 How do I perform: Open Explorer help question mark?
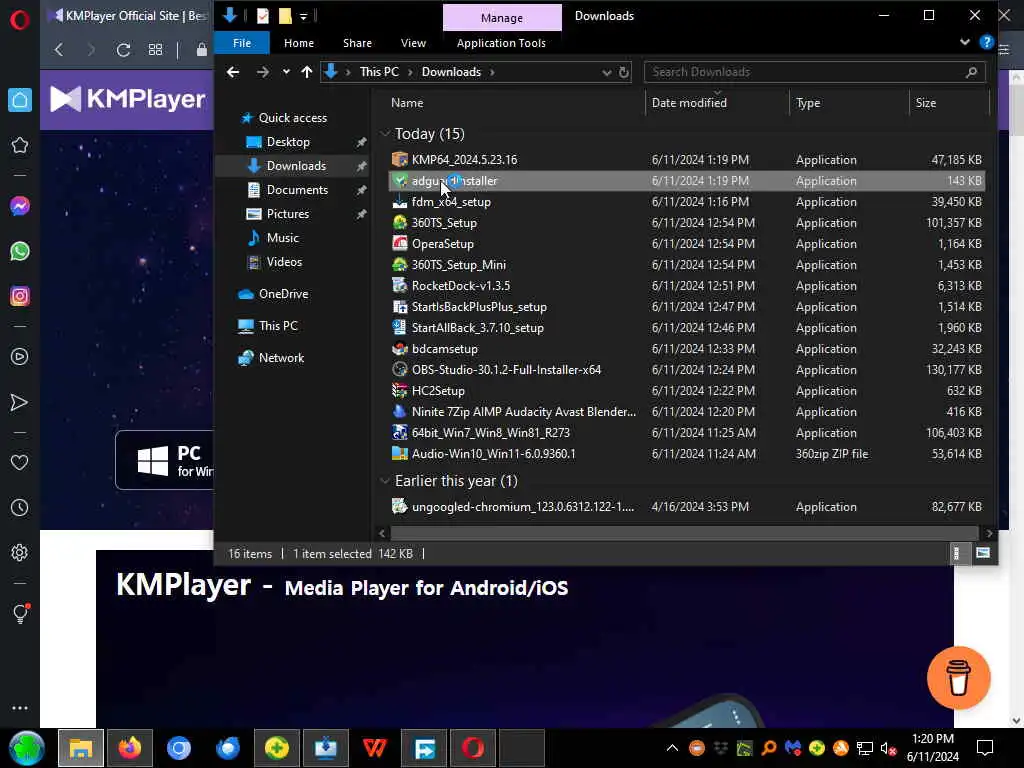click(x=986, y=42)
